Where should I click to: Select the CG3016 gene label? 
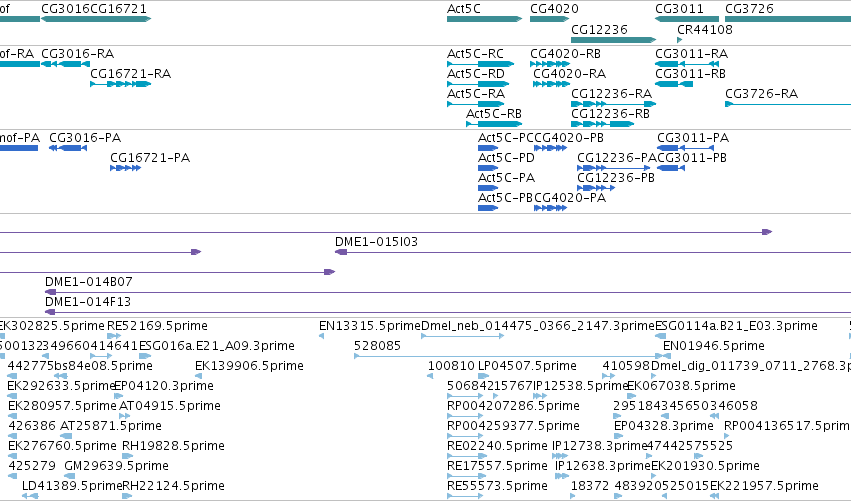pyautogui.click(x=65, y=9)
